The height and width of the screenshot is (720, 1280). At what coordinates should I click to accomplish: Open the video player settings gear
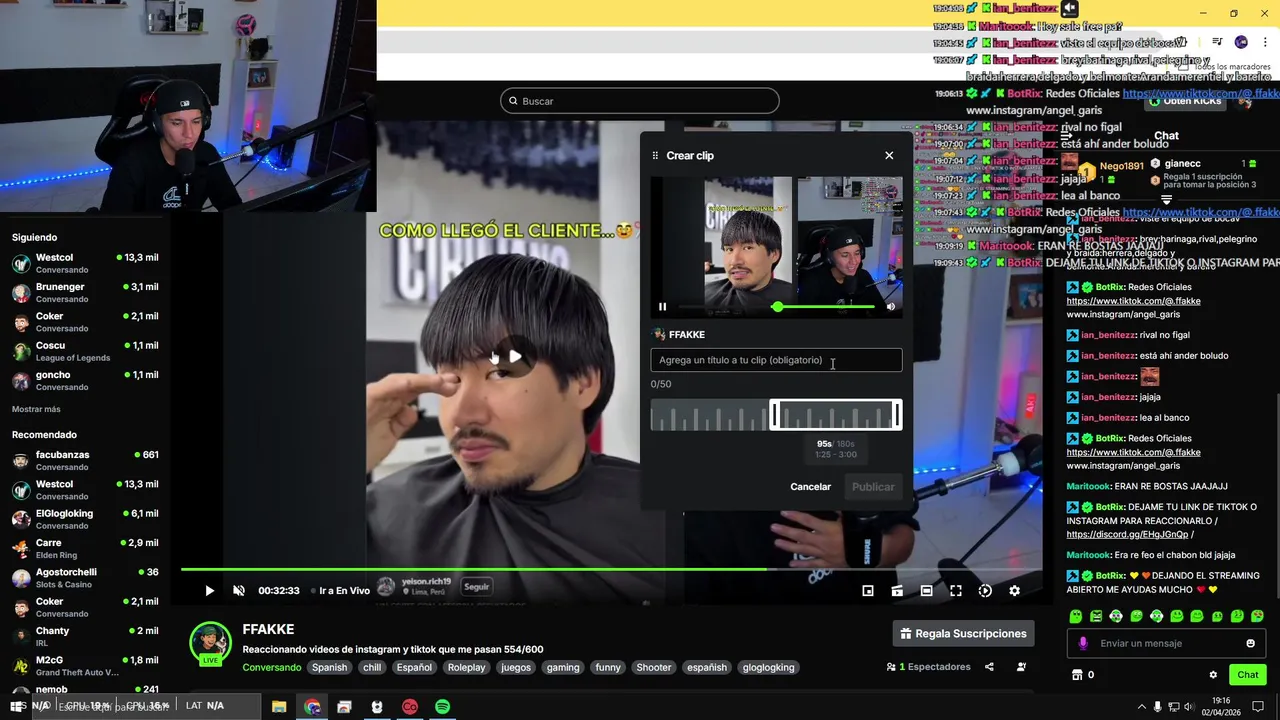[x=1014, y=591]
